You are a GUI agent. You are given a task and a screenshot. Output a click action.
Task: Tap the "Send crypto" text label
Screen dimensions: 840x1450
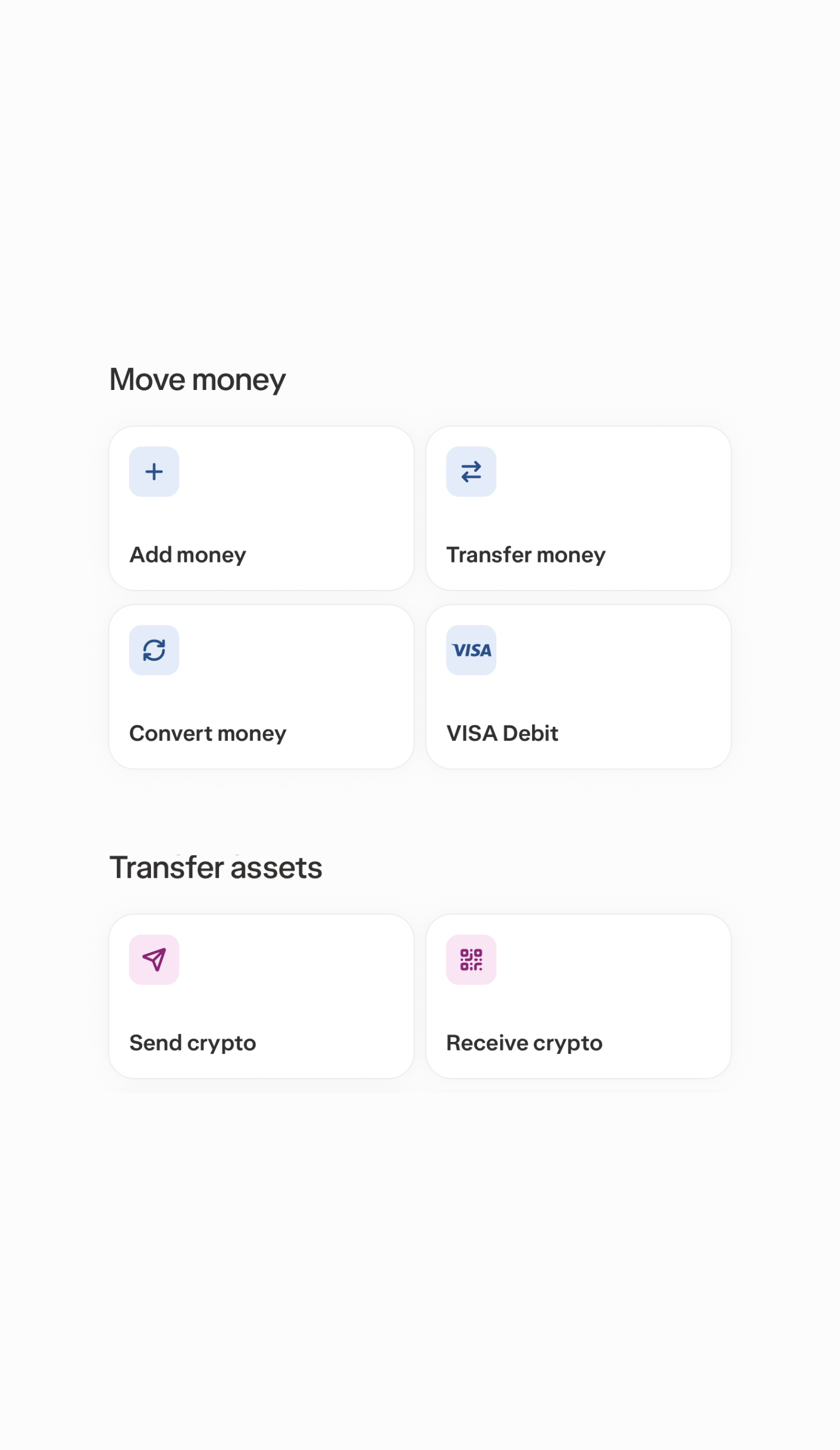coord(192,1043)
